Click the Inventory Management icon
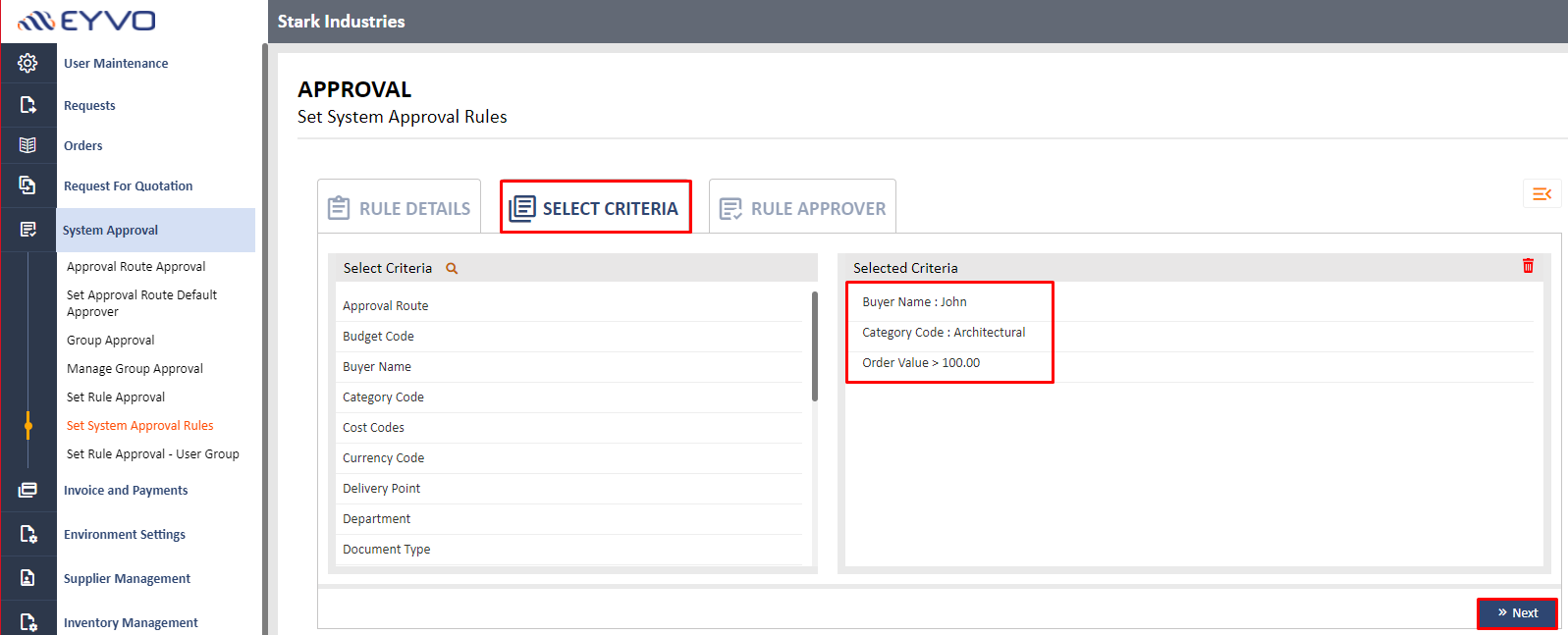Viewport: 1568px width, 635px height. 27,622
